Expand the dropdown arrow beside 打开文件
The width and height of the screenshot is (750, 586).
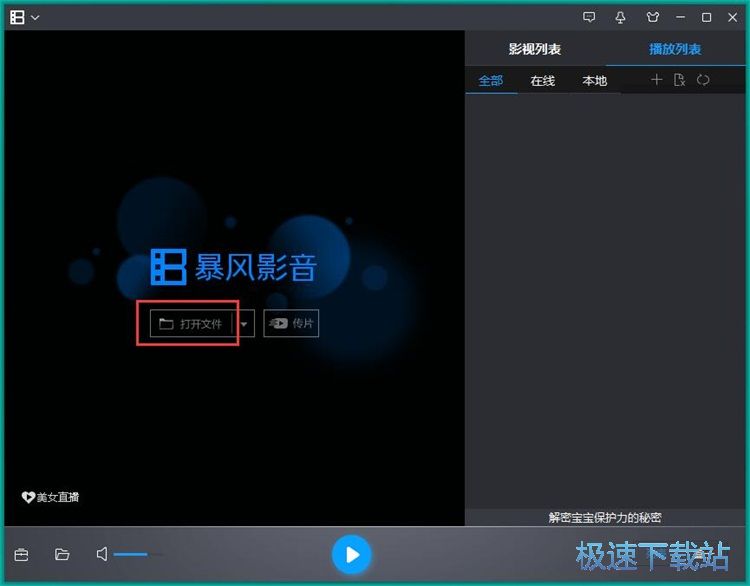point(244,324)
